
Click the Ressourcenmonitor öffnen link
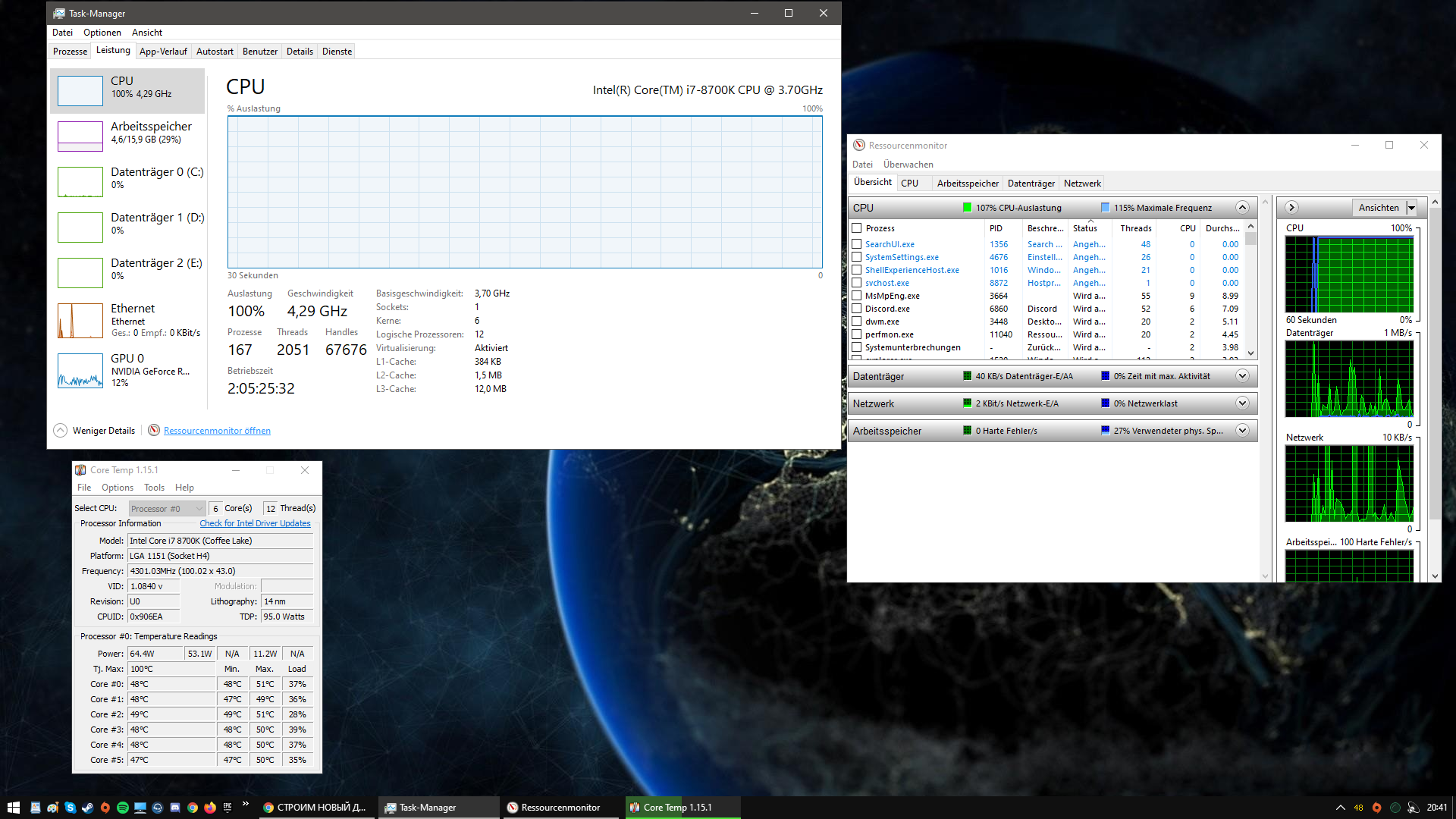217,431
